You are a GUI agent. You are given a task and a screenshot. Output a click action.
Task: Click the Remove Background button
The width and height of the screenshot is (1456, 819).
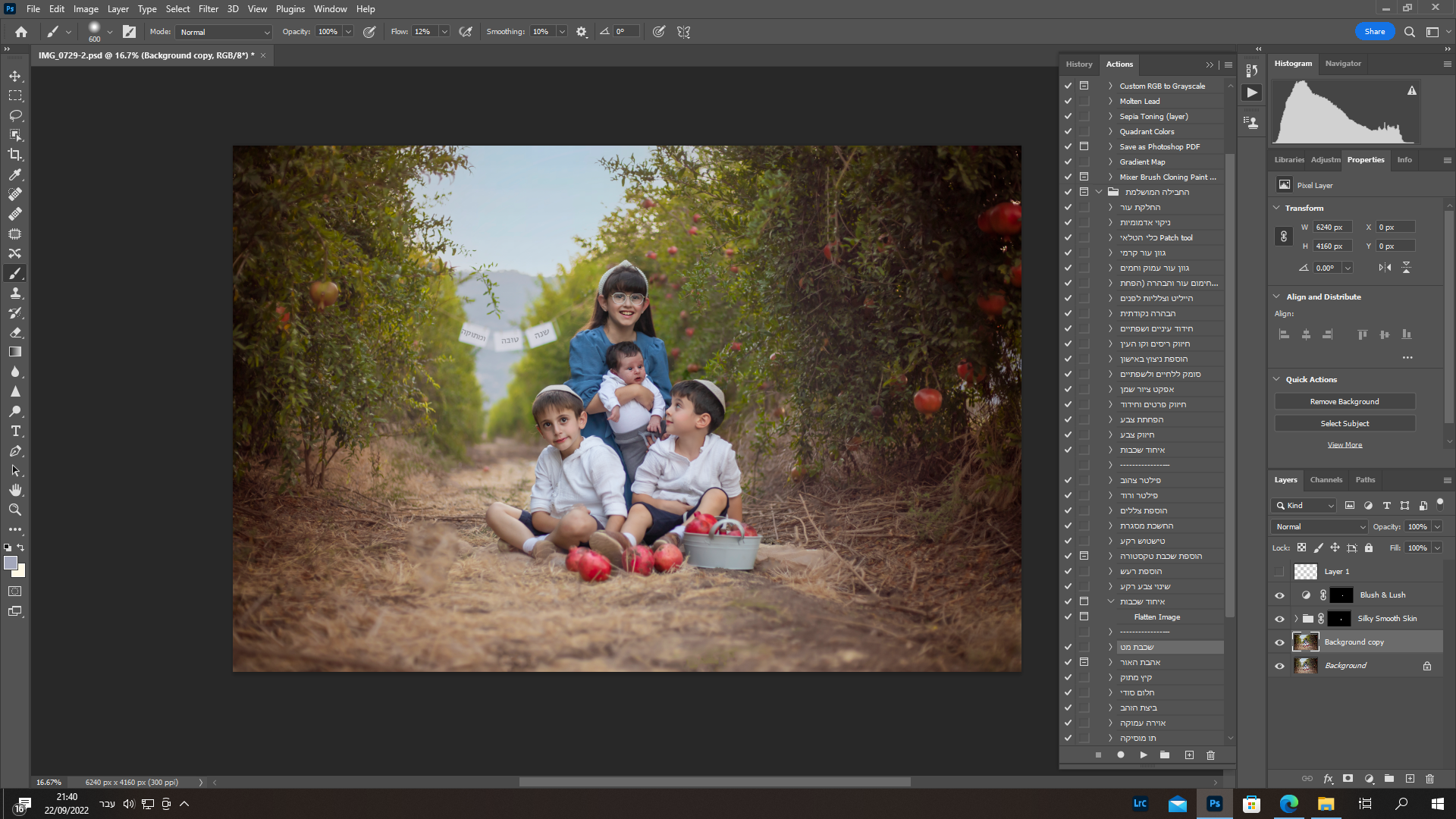pos(1345,402)
